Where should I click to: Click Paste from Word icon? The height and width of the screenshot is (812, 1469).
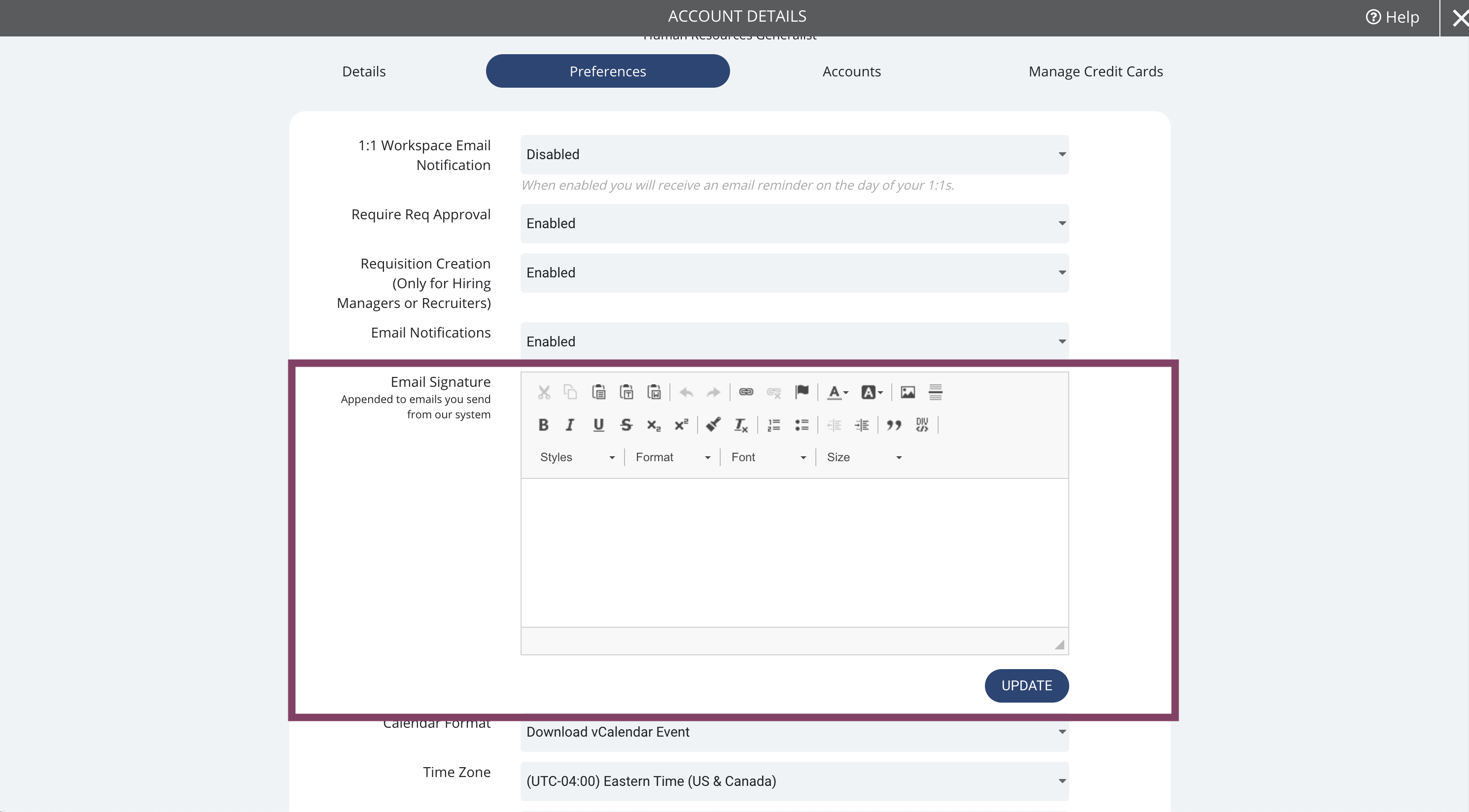(654, 392)
